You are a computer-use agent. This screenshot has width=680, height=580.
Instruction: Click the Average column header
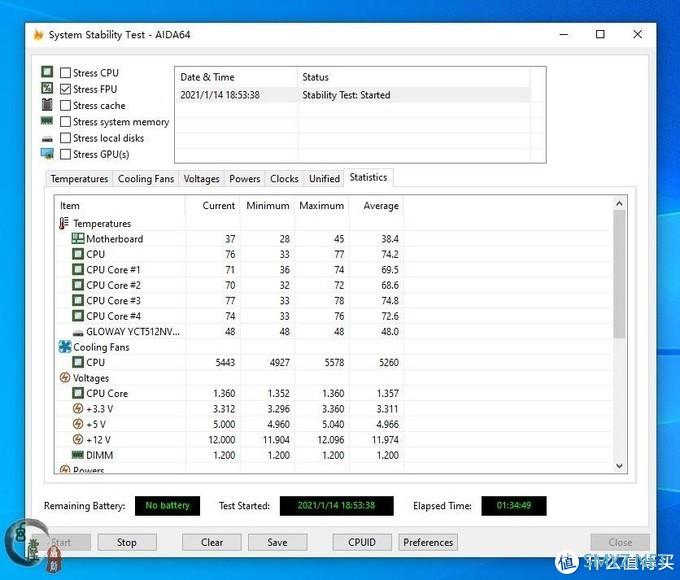coord(376,206)
